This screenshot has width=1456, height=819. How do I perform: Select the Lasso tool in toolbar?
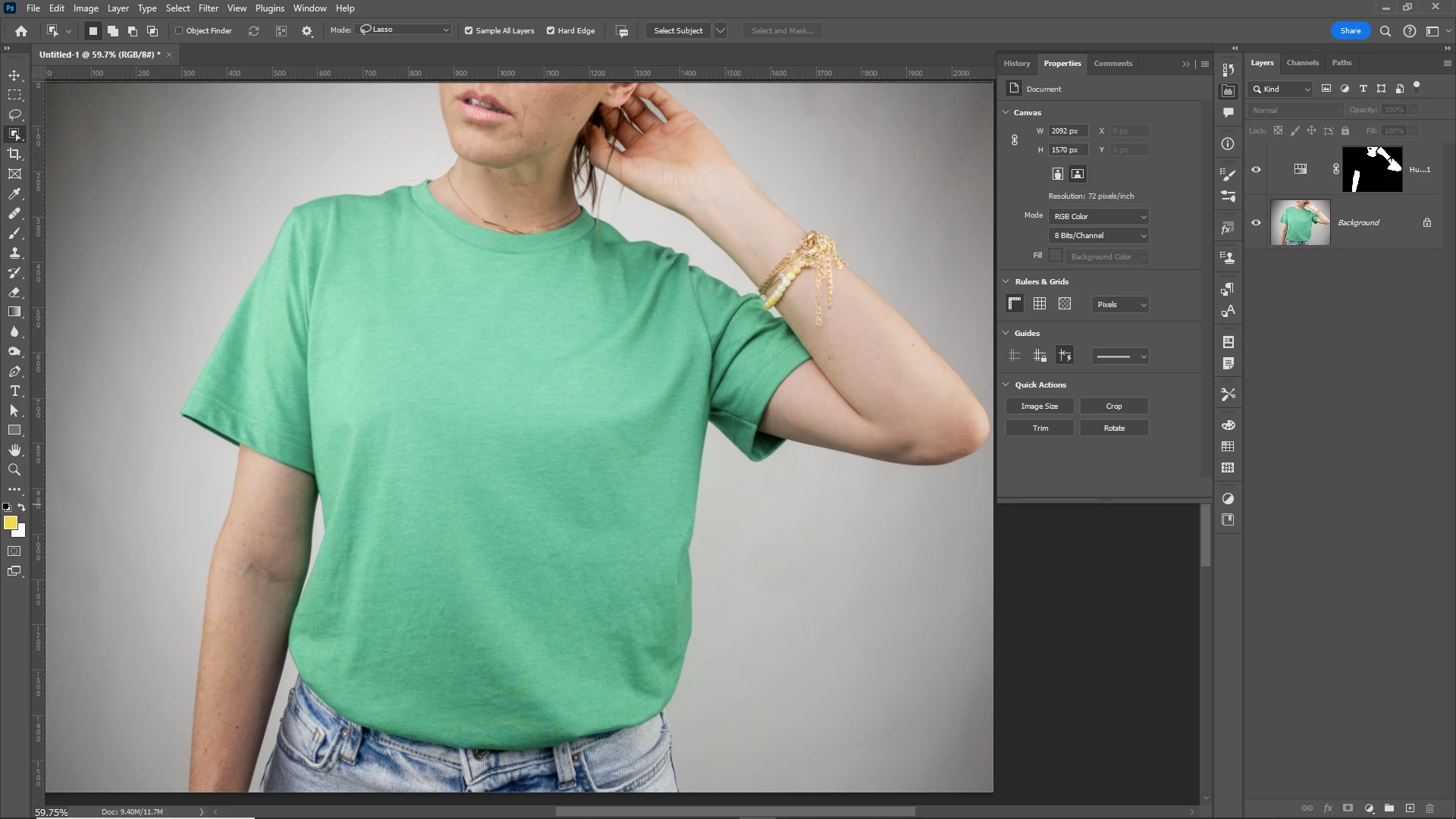click(x=14, y=115)
